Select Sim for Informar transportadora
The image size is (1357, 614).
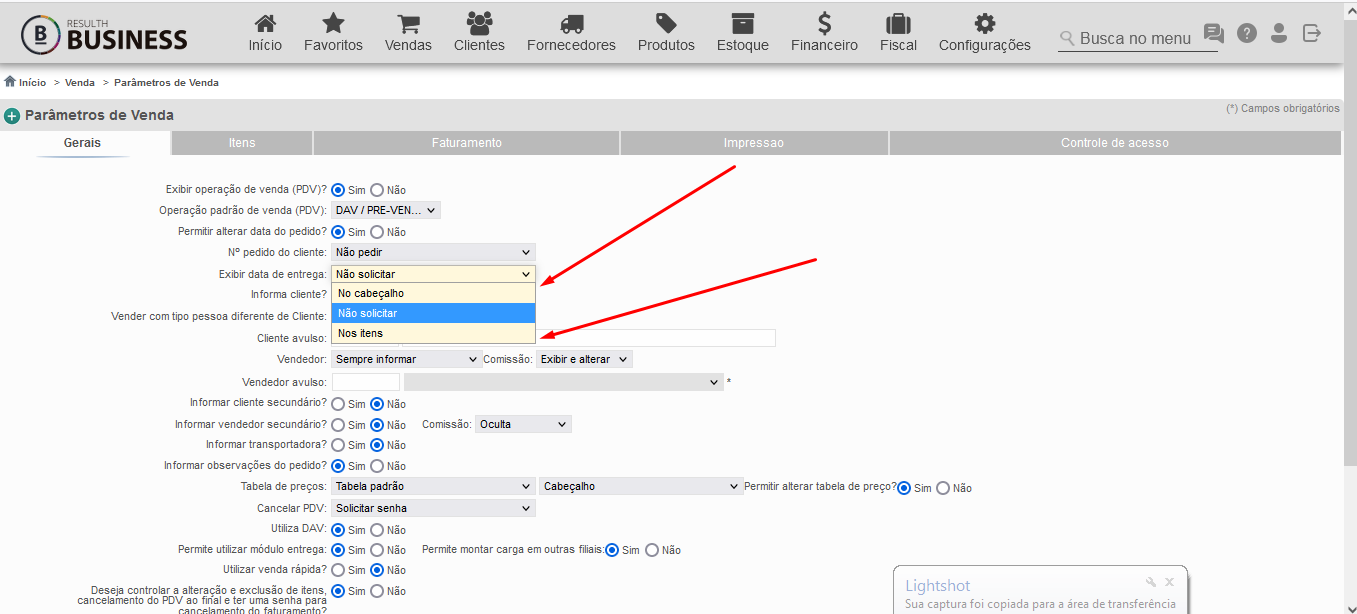(338, 445)
